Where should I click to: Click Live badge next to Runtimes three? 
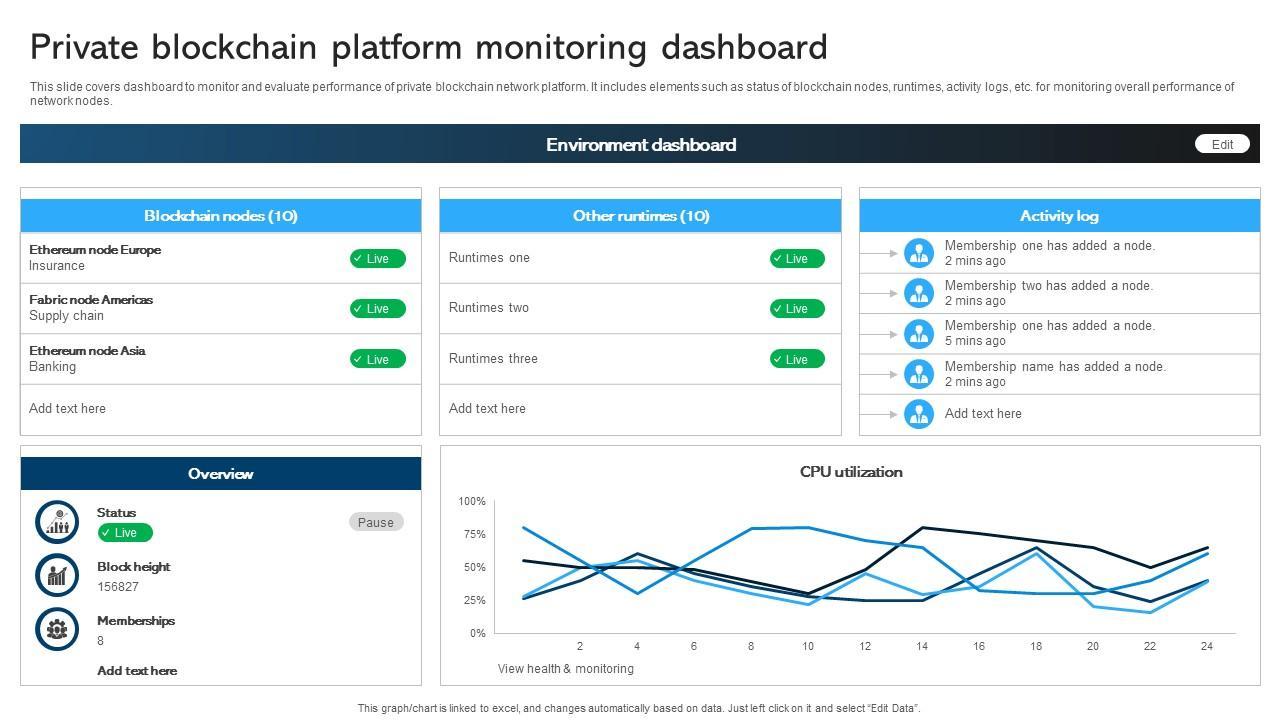click(797, 359)
